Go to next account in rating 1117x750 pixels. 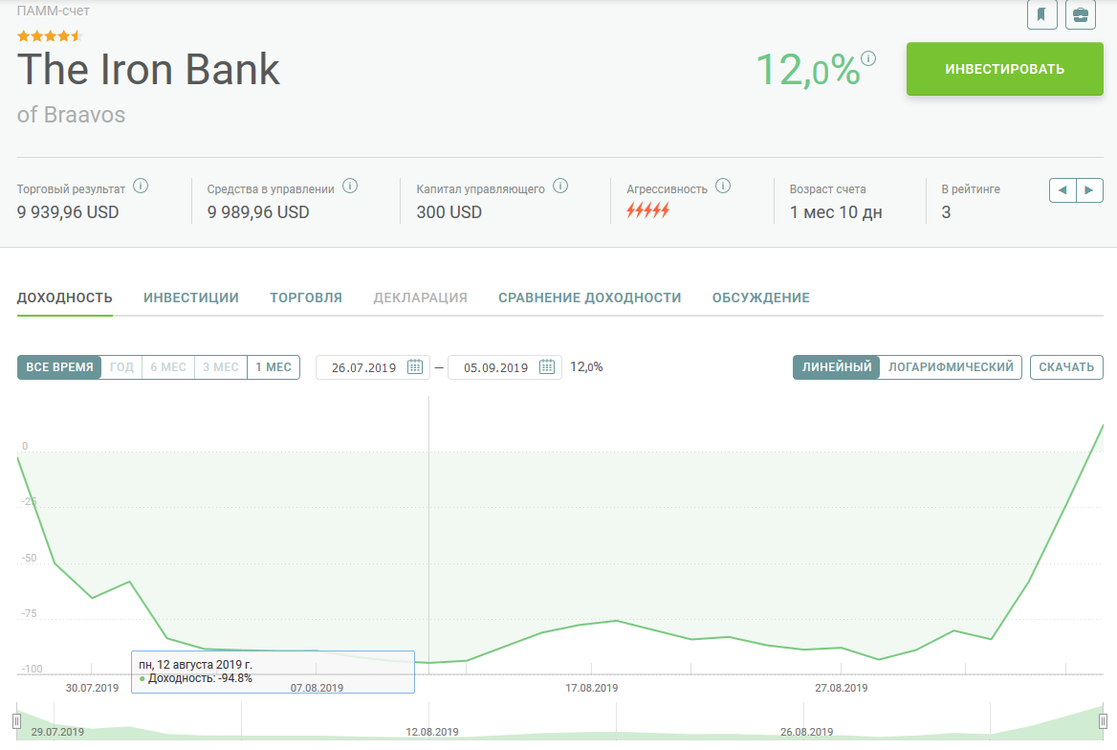1089,190
